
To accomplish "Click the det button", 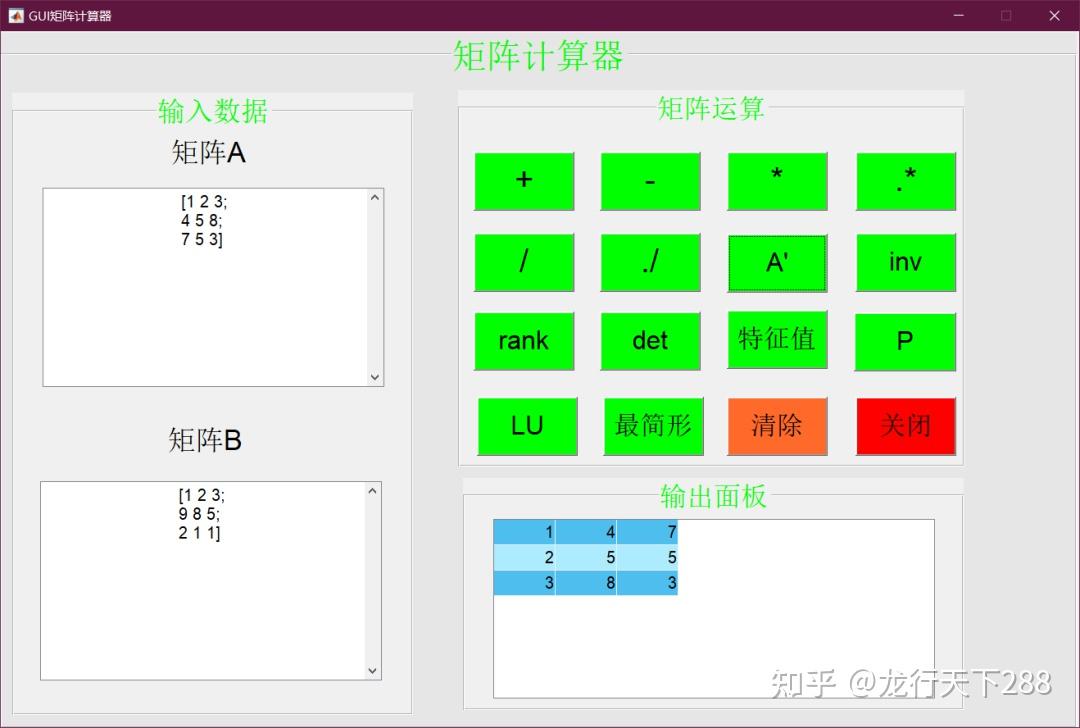I will (x=650, y=341).
